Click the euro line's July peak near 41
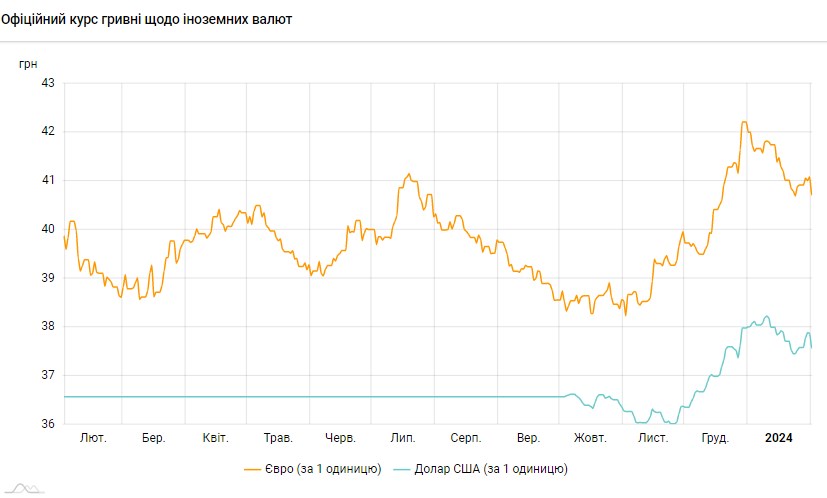The height and width of the screenshot is (498, 827). pos(408,174)
